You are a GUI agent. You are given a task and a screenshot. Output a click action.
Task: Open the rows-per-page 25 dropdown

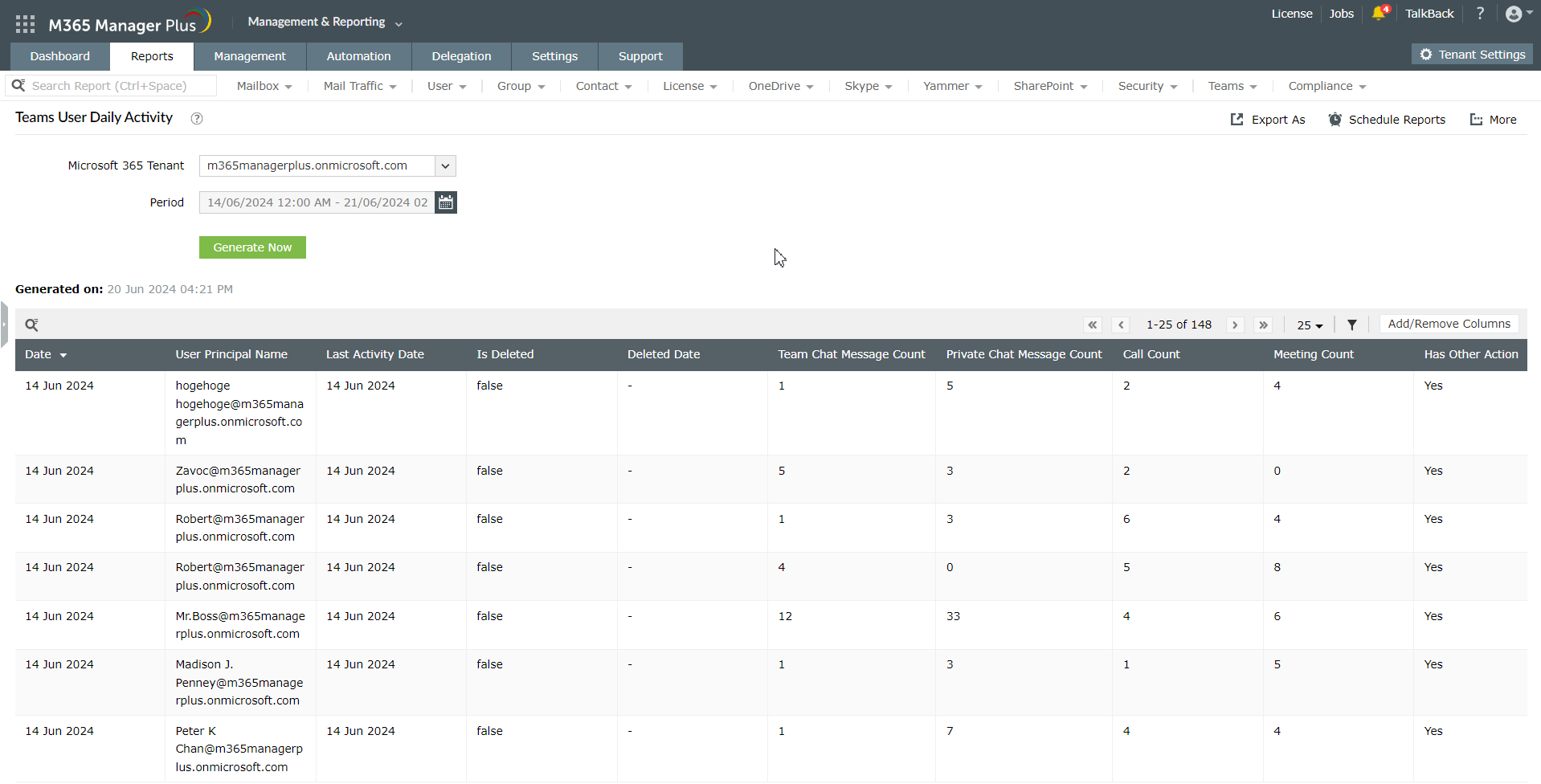tap(1309, 325)
